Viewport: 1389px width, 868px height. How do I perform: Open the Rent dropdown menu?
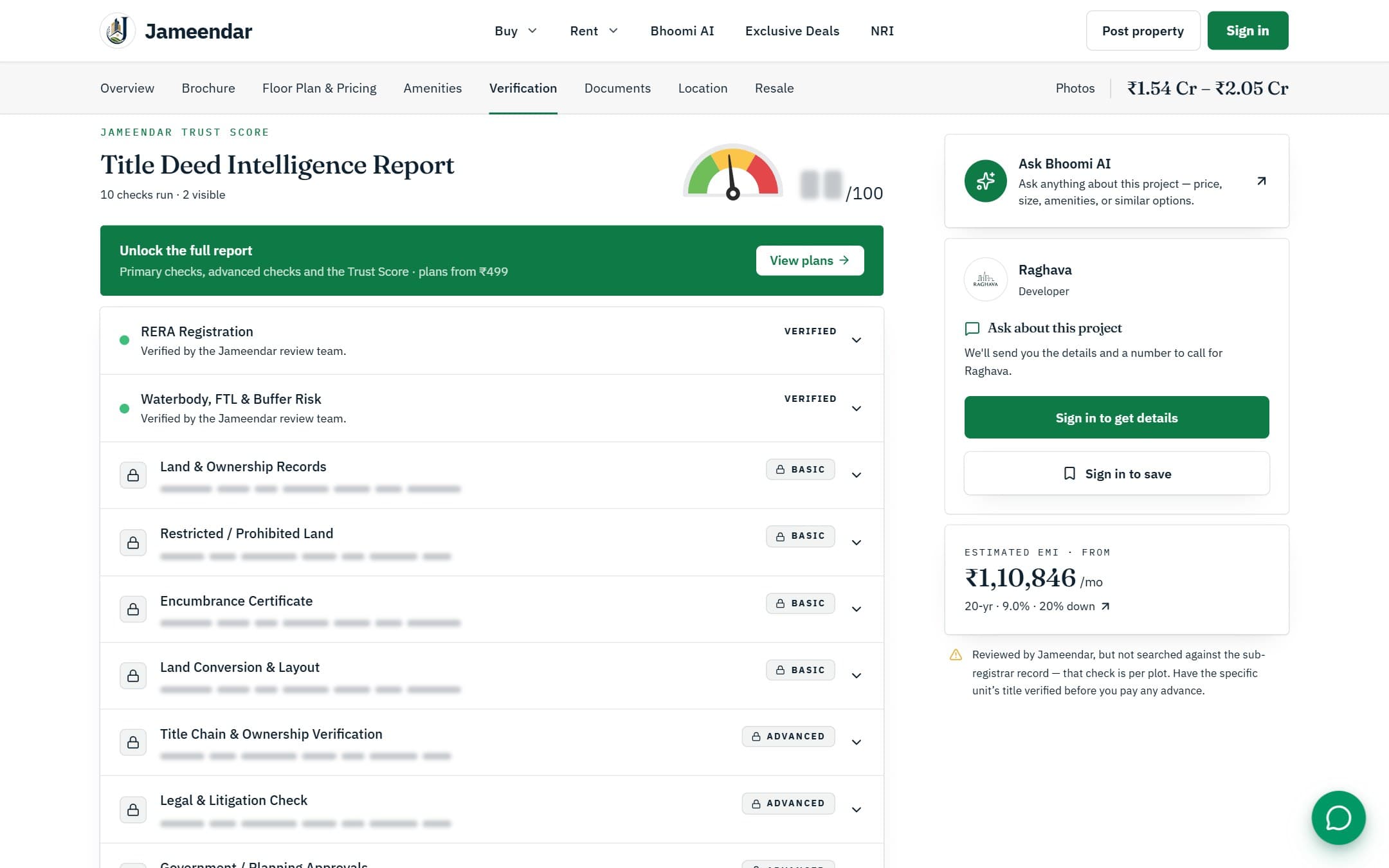(x=594, y=31)
